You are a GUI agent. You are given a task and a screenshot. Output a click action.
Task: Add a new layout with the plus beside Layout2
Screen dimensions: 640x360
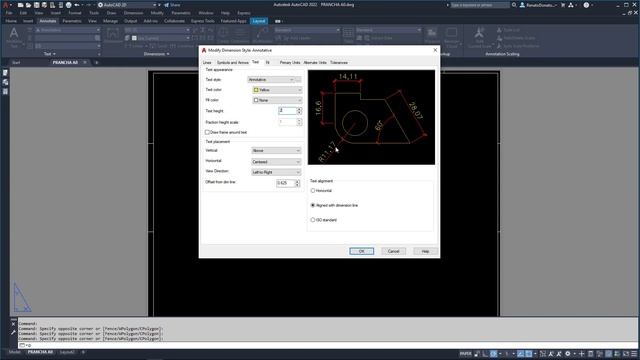click(83, 352)
